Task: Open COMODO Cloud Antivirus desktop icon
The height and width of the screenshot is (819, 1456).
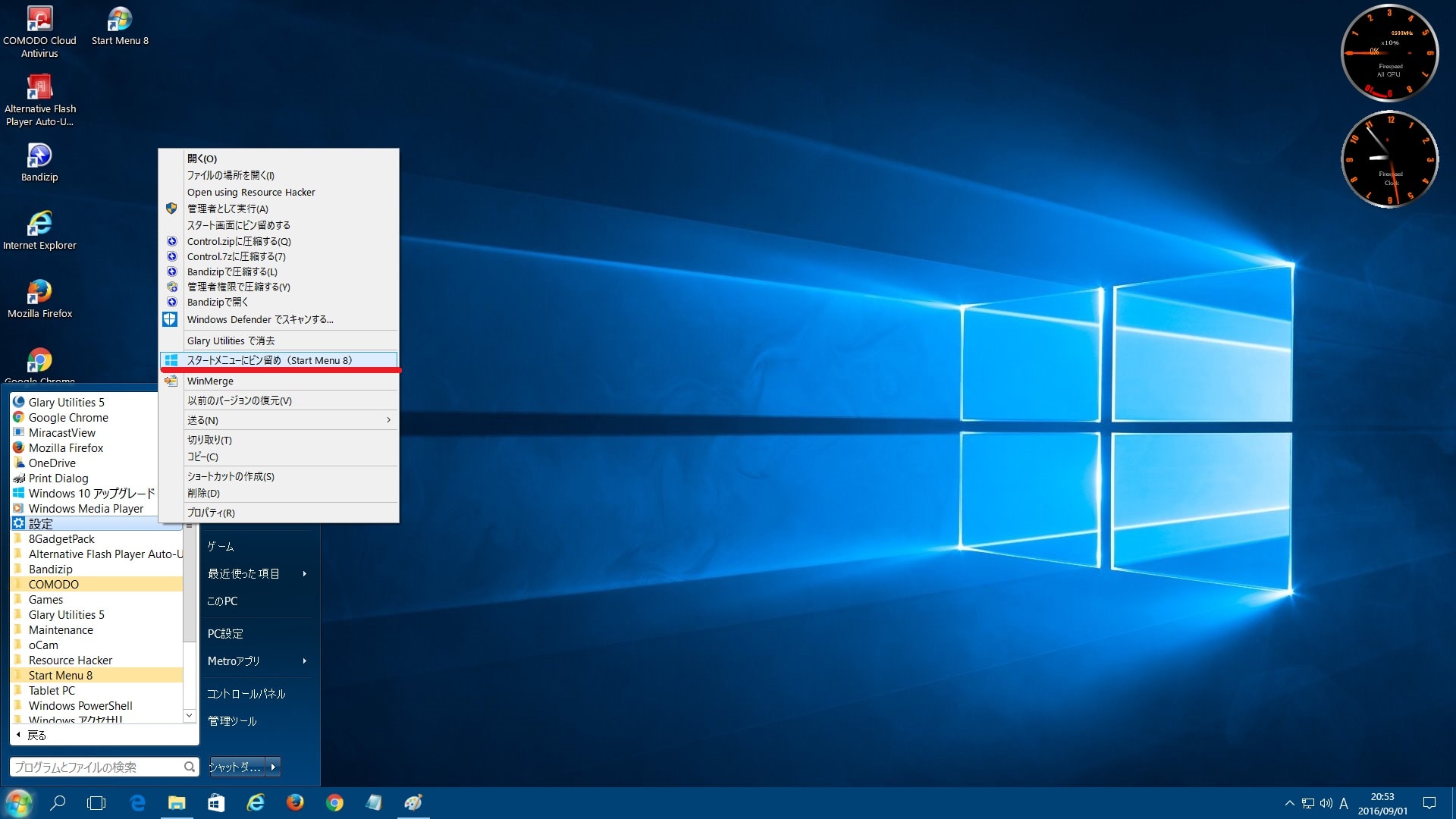Action: point(39,32)
